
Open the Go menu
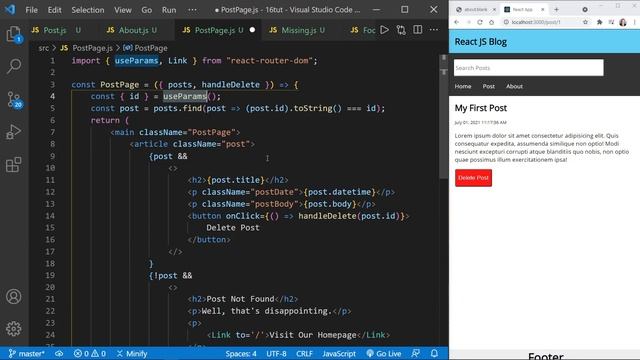(147, 10)
